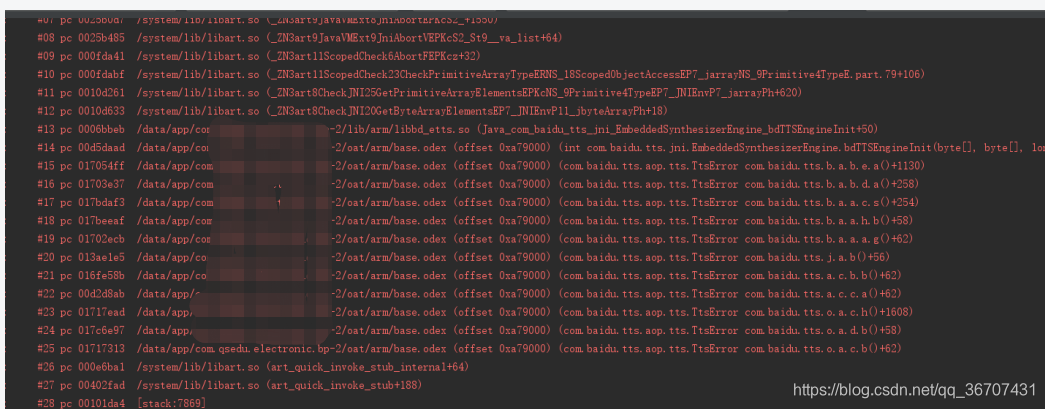This screenshot has height=409, width=1045.
Task: Select frame #09 ScopedCheck AbortF line
Action: (259, 57)
